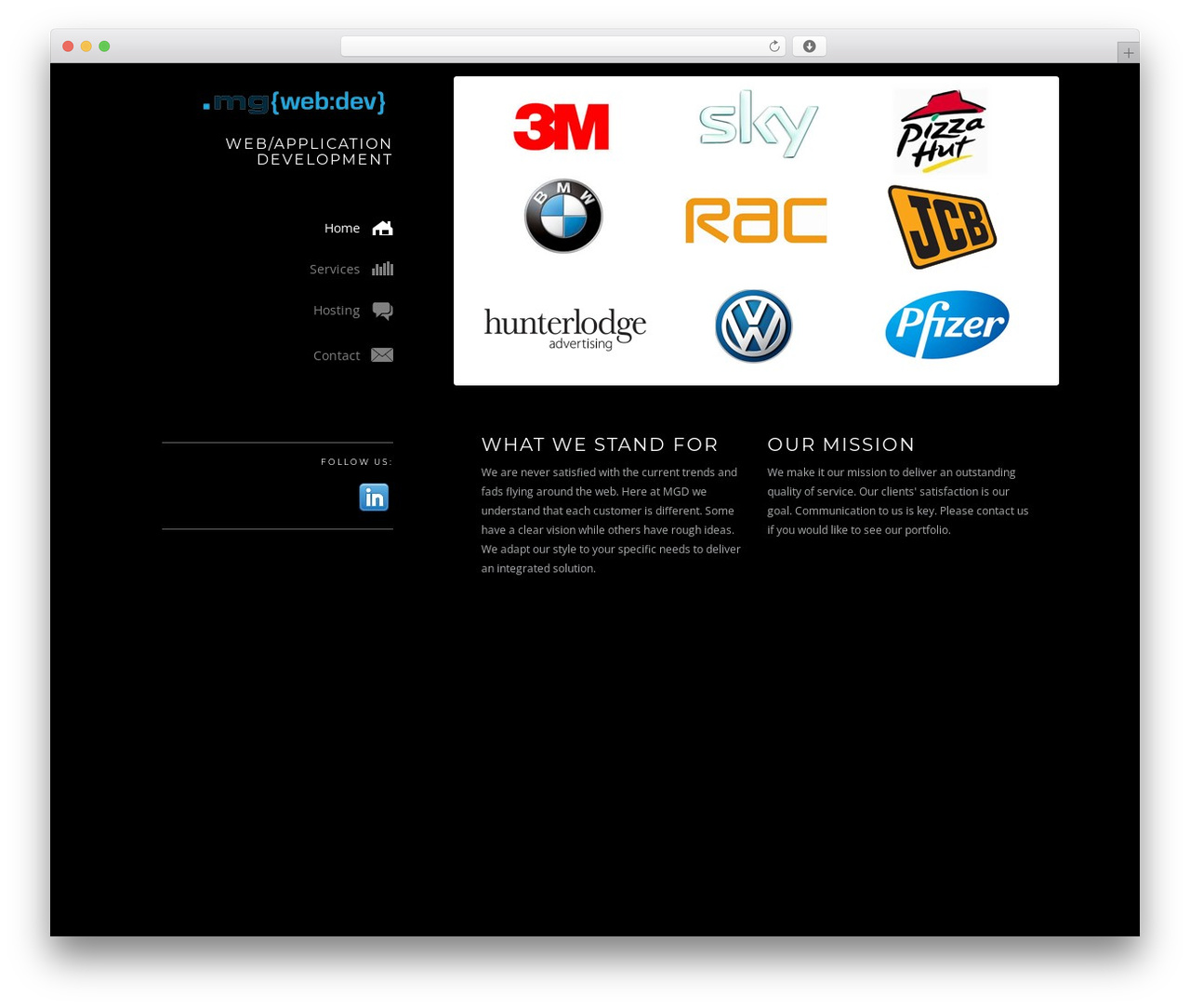This screenshot has width=1190, height=1008.
Task: Click the JCB logo
Action: [942, 227]
